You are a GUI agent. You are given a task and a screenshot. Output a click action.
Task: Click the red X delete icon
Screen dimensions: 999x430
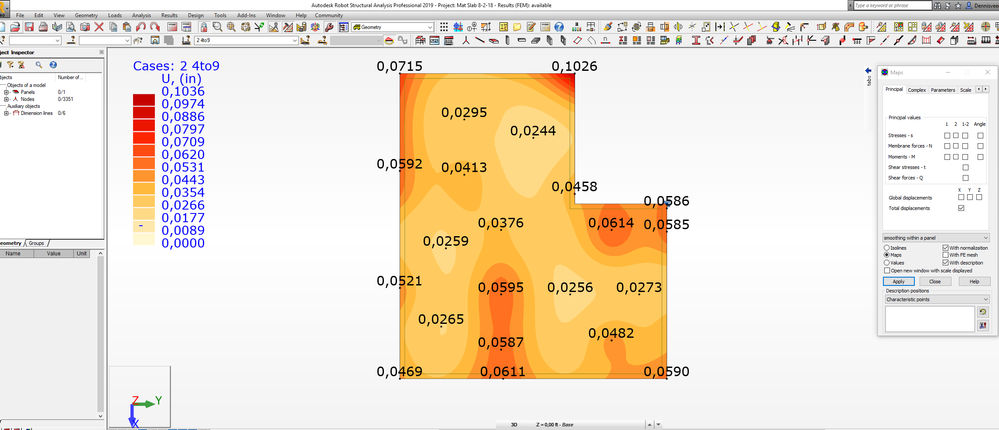click(99, 27)
